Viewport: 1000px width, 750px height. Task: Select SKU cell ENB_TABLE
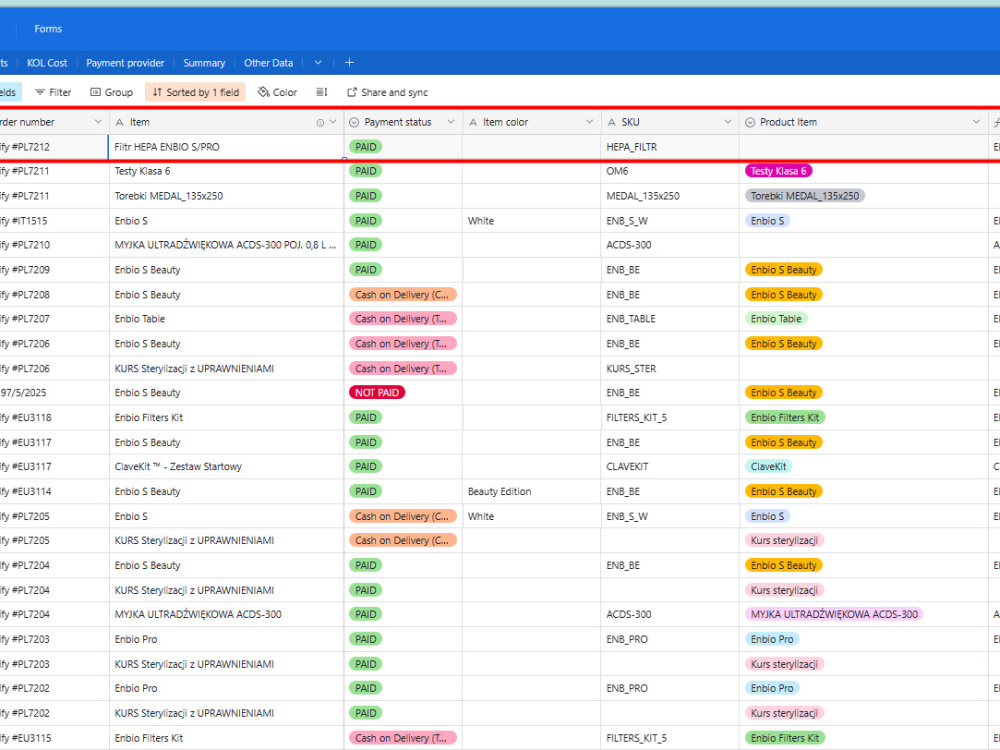[670, 319]
